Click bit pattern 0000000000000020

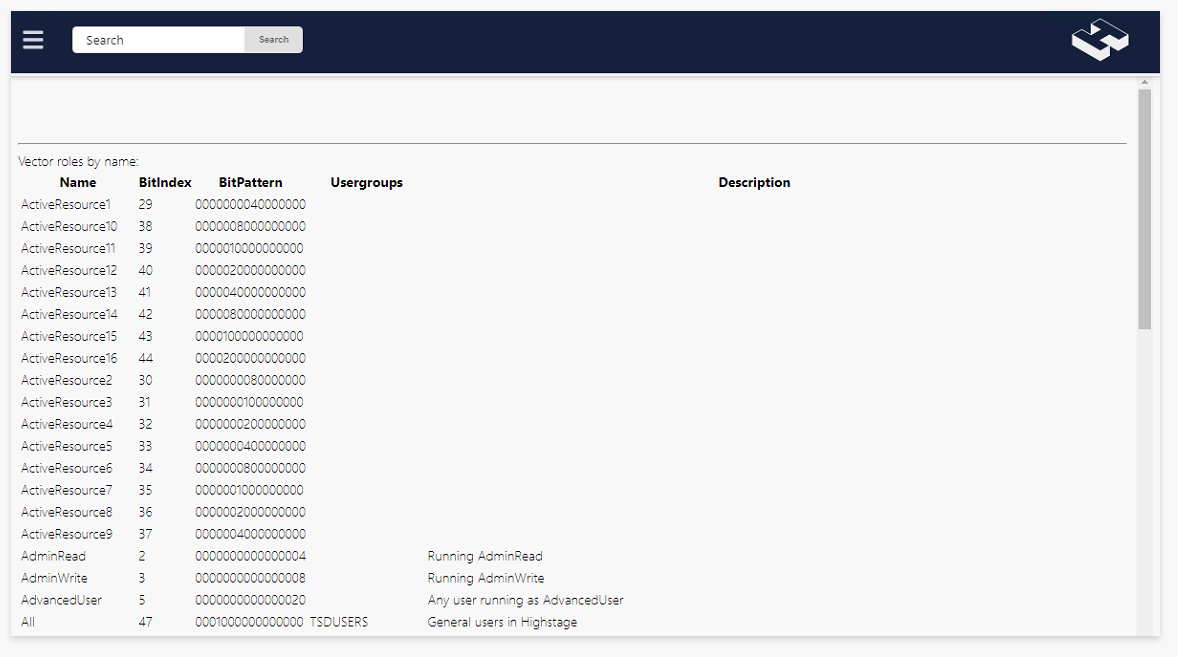(251, 600)
